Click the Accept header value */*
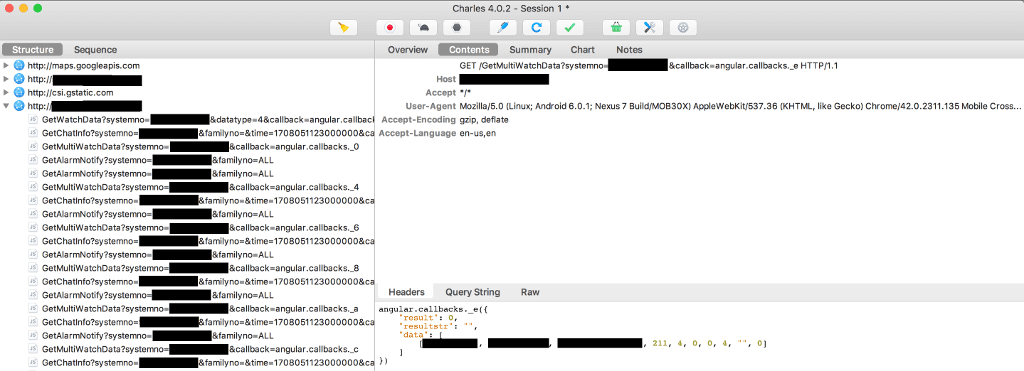The width and height of the screenshot is (1024, 371). 466,93
